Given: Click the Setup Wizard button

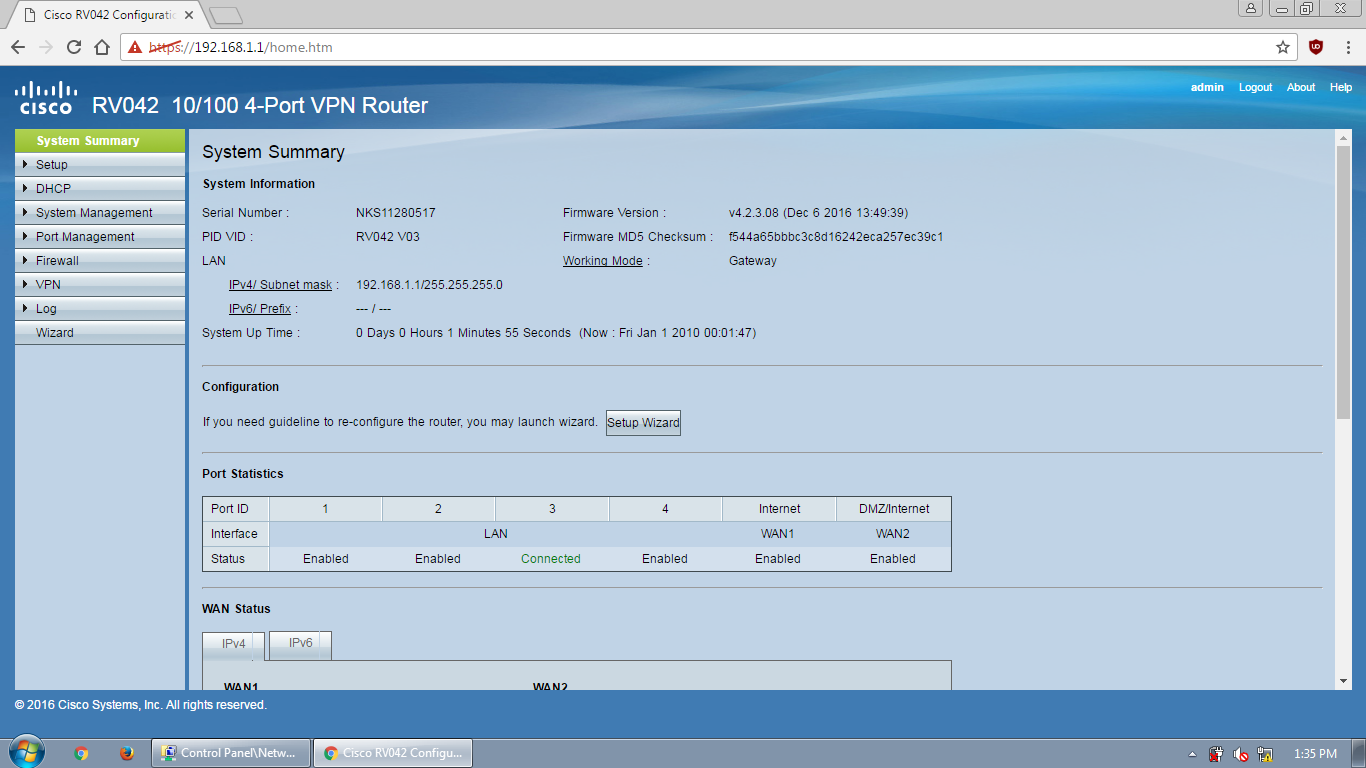Looking at the screenshot, I should click(643, 423).
